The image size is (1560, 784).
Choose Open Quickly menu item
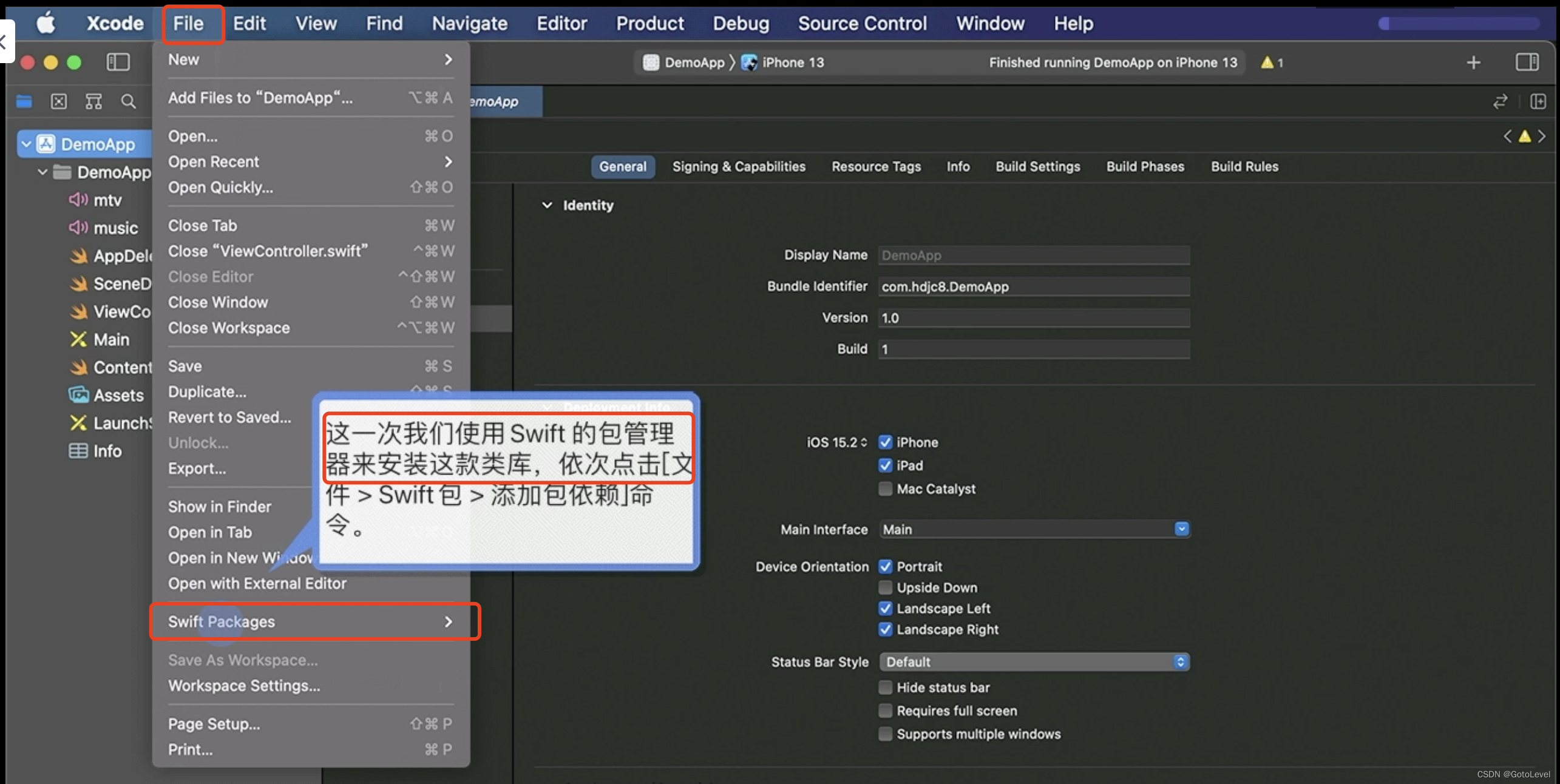pos(311,188)
